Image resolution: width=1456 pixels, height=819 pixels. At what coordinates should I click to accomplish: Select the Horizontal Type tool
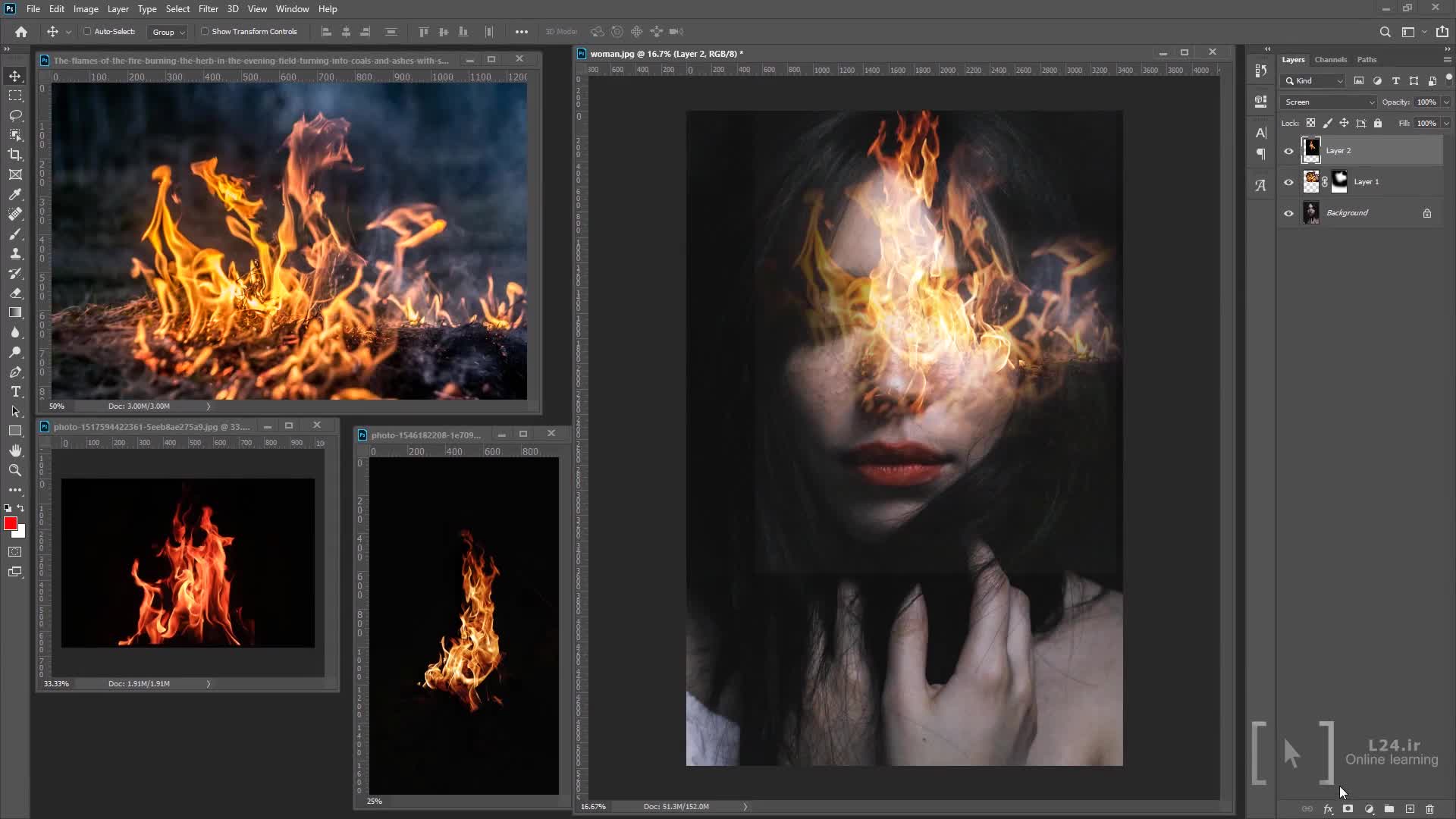pyautogui.click(x=15, y=391)
